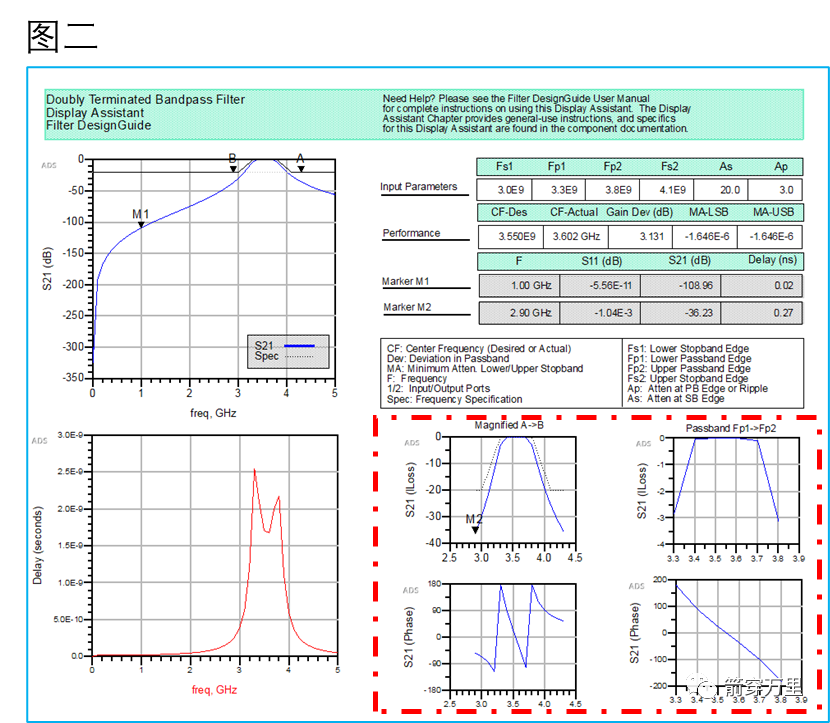Click the Delay (ns) column header
This screenshot has width=830, height=723.
772,260
